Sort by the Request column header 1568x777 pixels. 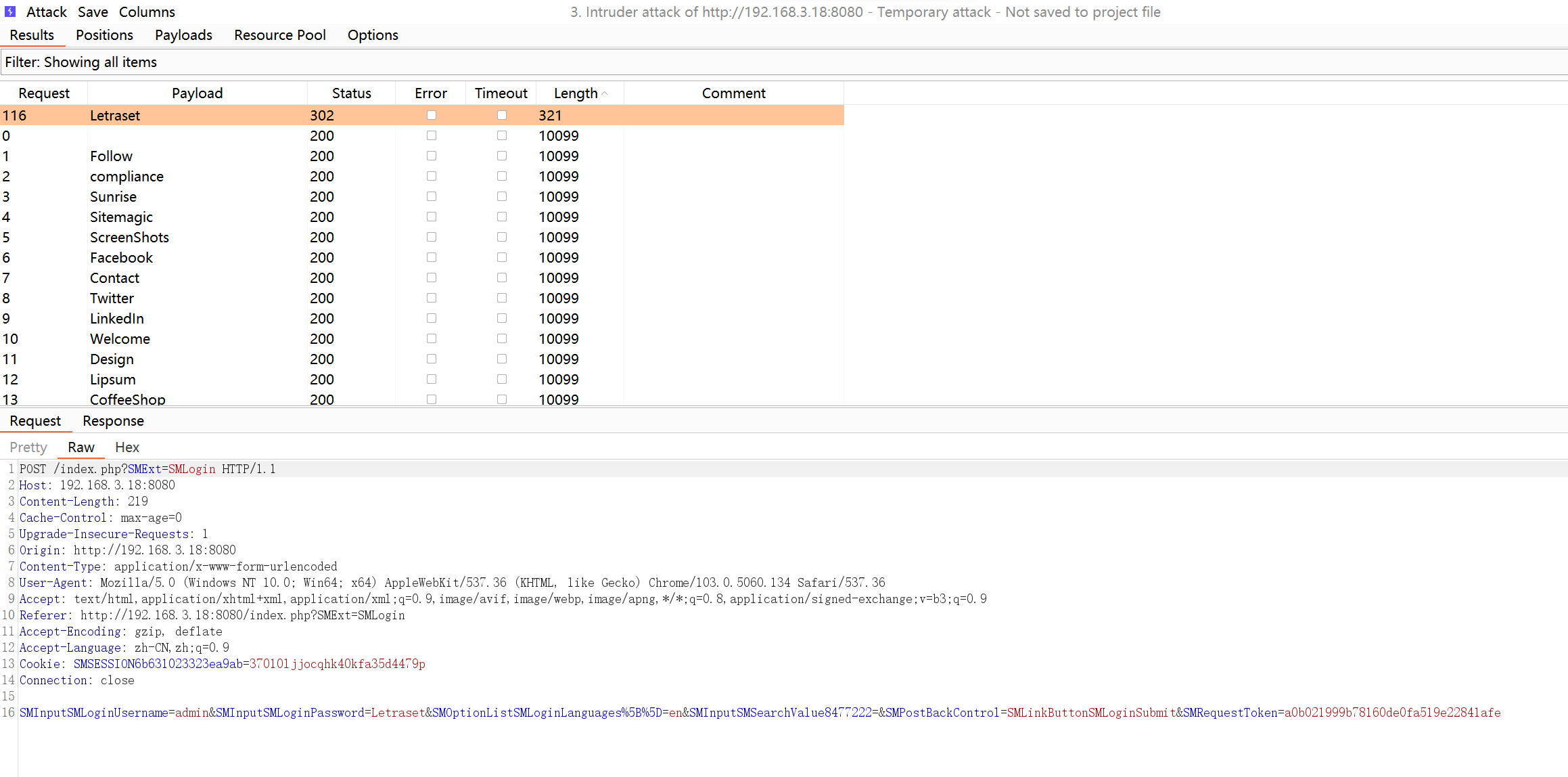pyautogui.click(x=44, y=93)
